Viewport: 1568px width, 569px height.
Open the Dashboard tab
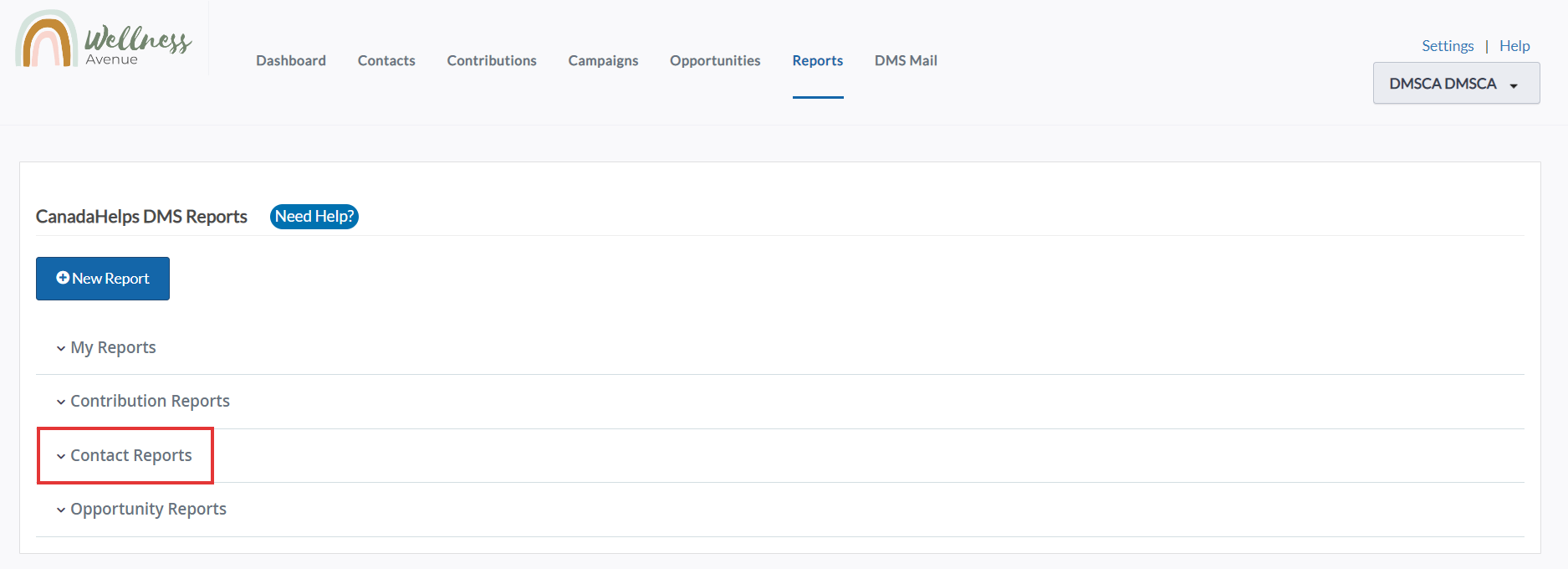pos(291,60)
